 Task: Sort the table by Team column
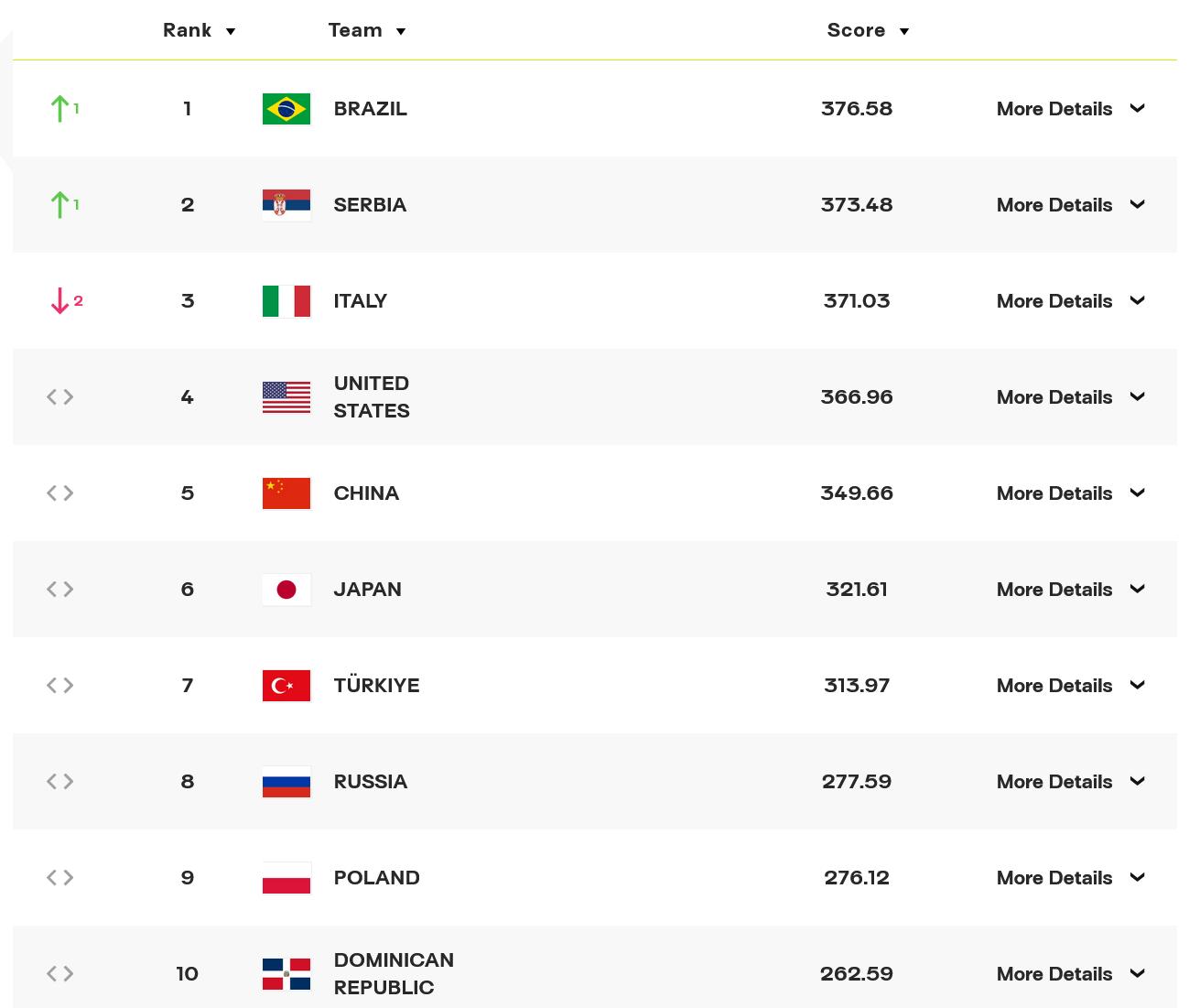point(366,30)
